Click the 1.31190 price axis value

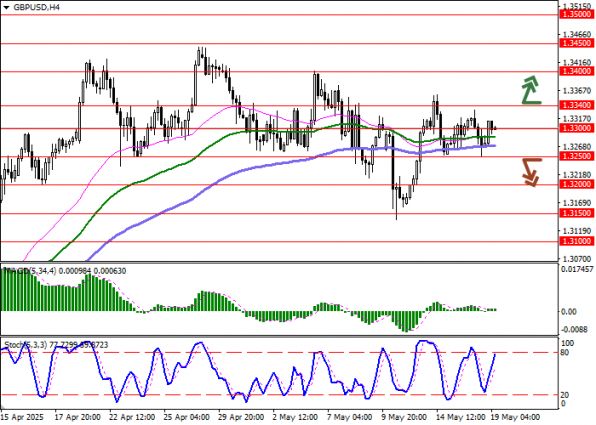tap(577, 231)
